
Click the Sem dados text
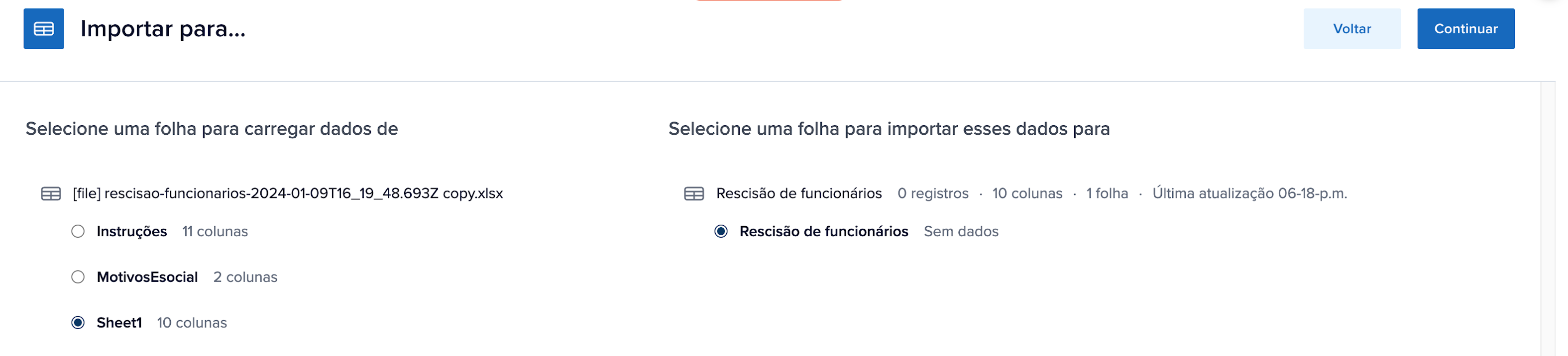pyautogui.click(x=961, y=232)
